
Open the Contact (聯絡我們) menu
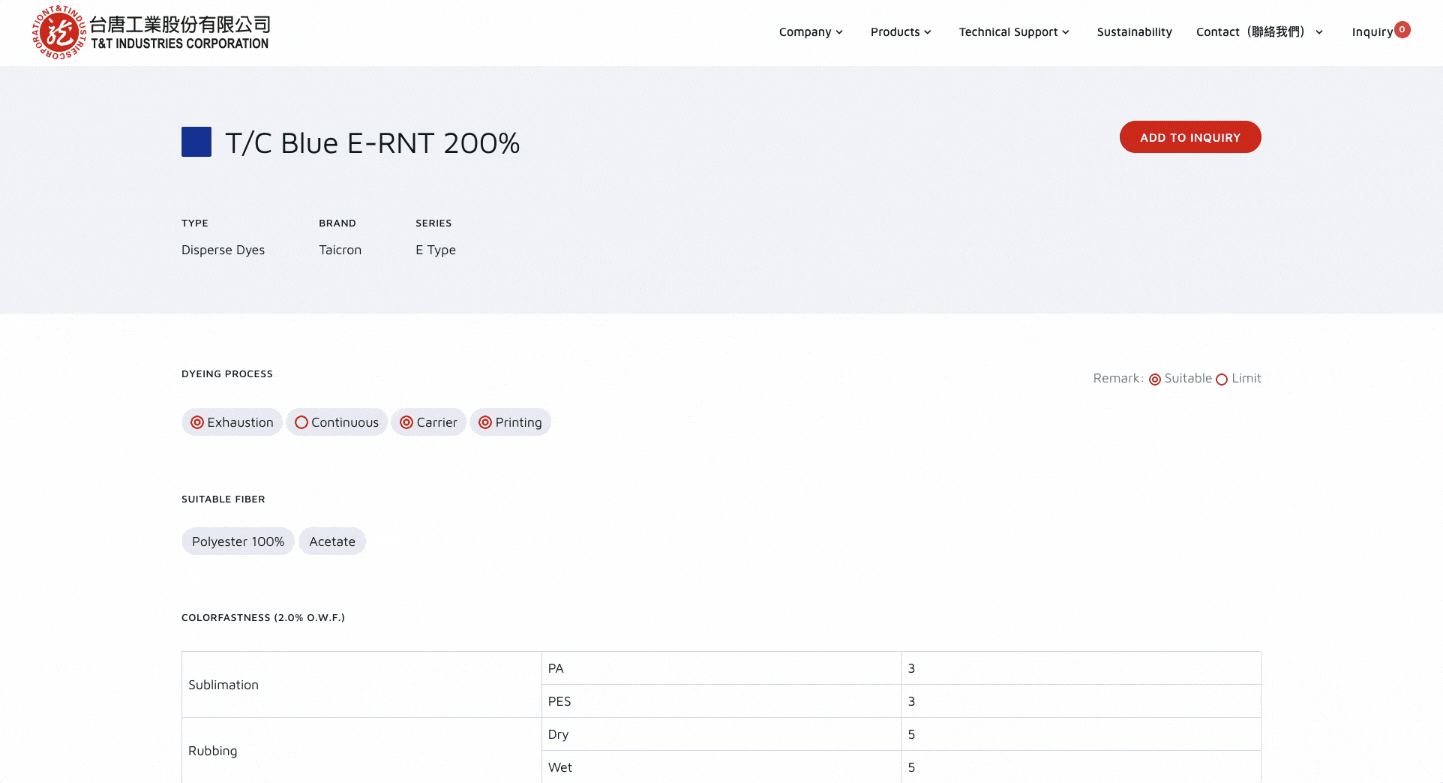tap(1260, 32)
